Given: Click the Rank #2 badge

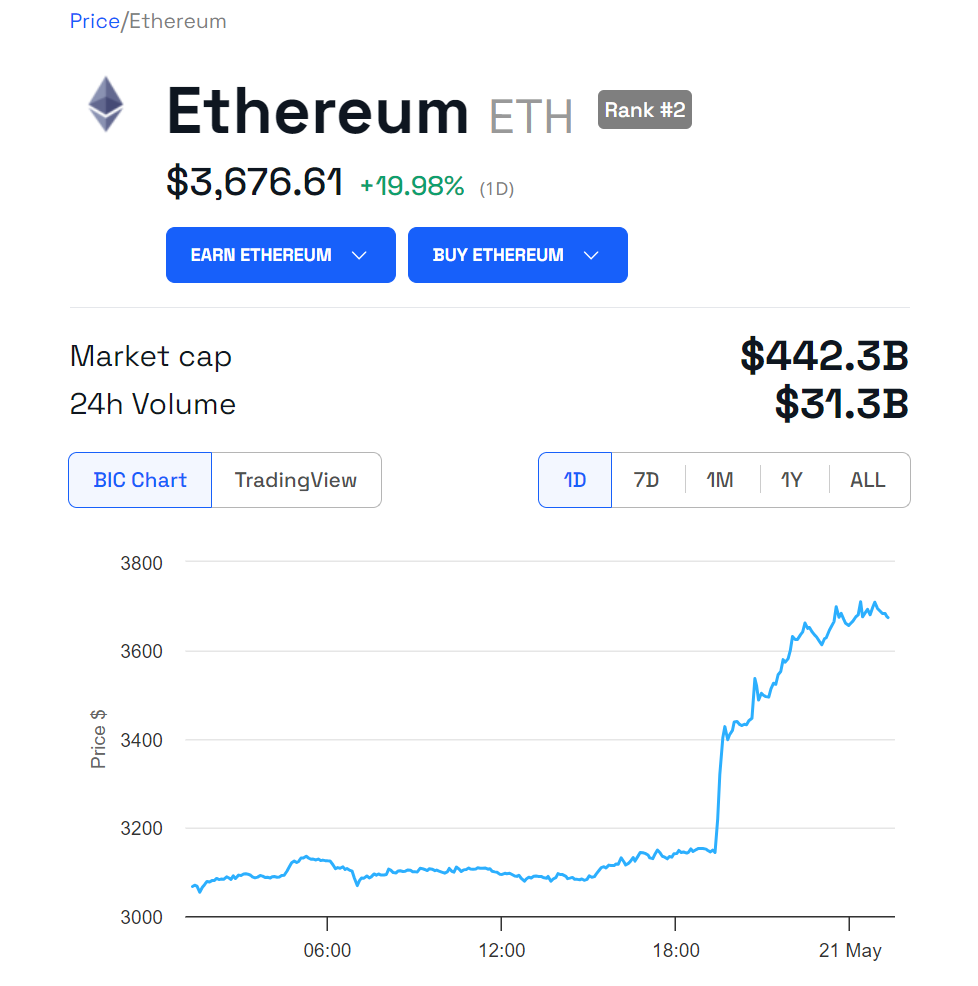Looking at the screenshot, I should [645, 110].
